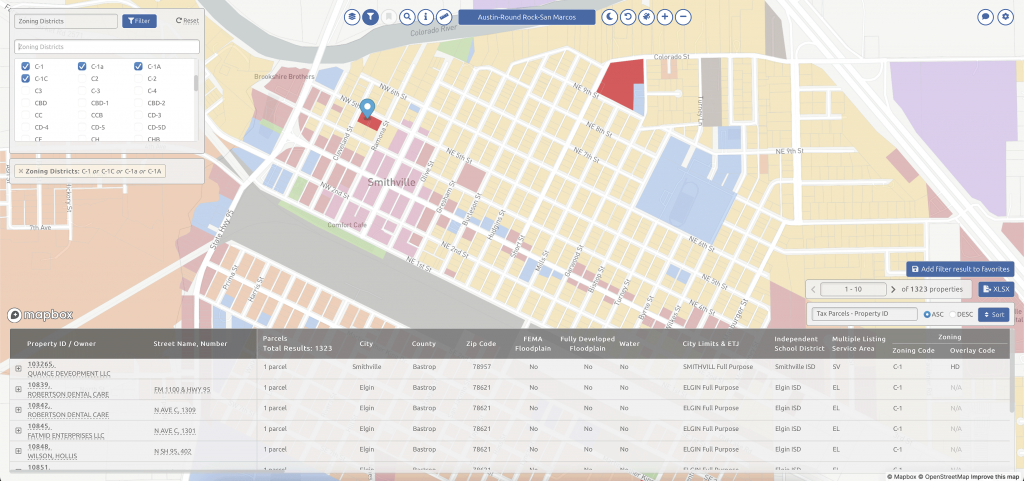Open the magnifier search tool
The image size is (1024, 481).
pos(408,17)
